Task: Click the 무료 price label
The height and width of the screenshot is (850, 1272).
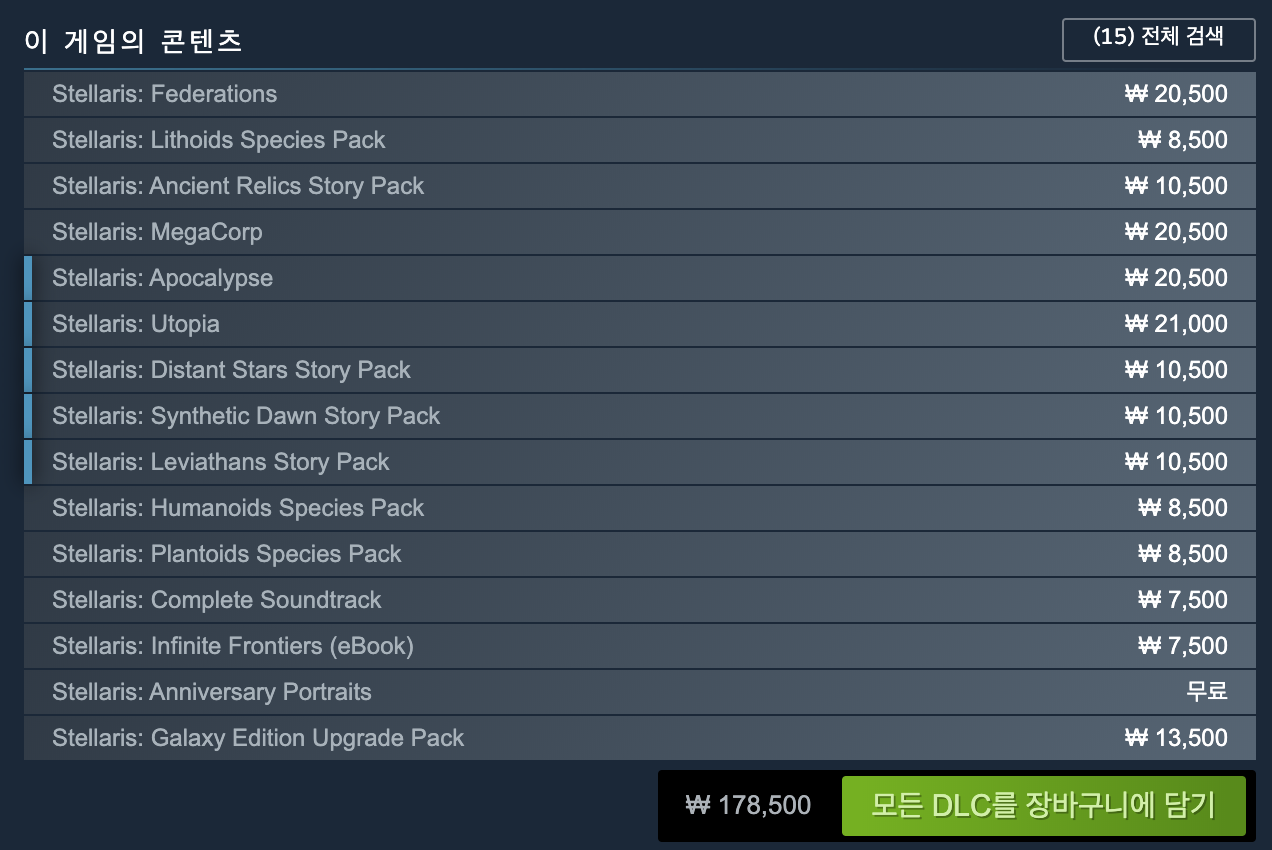Action: [1207, 692]
